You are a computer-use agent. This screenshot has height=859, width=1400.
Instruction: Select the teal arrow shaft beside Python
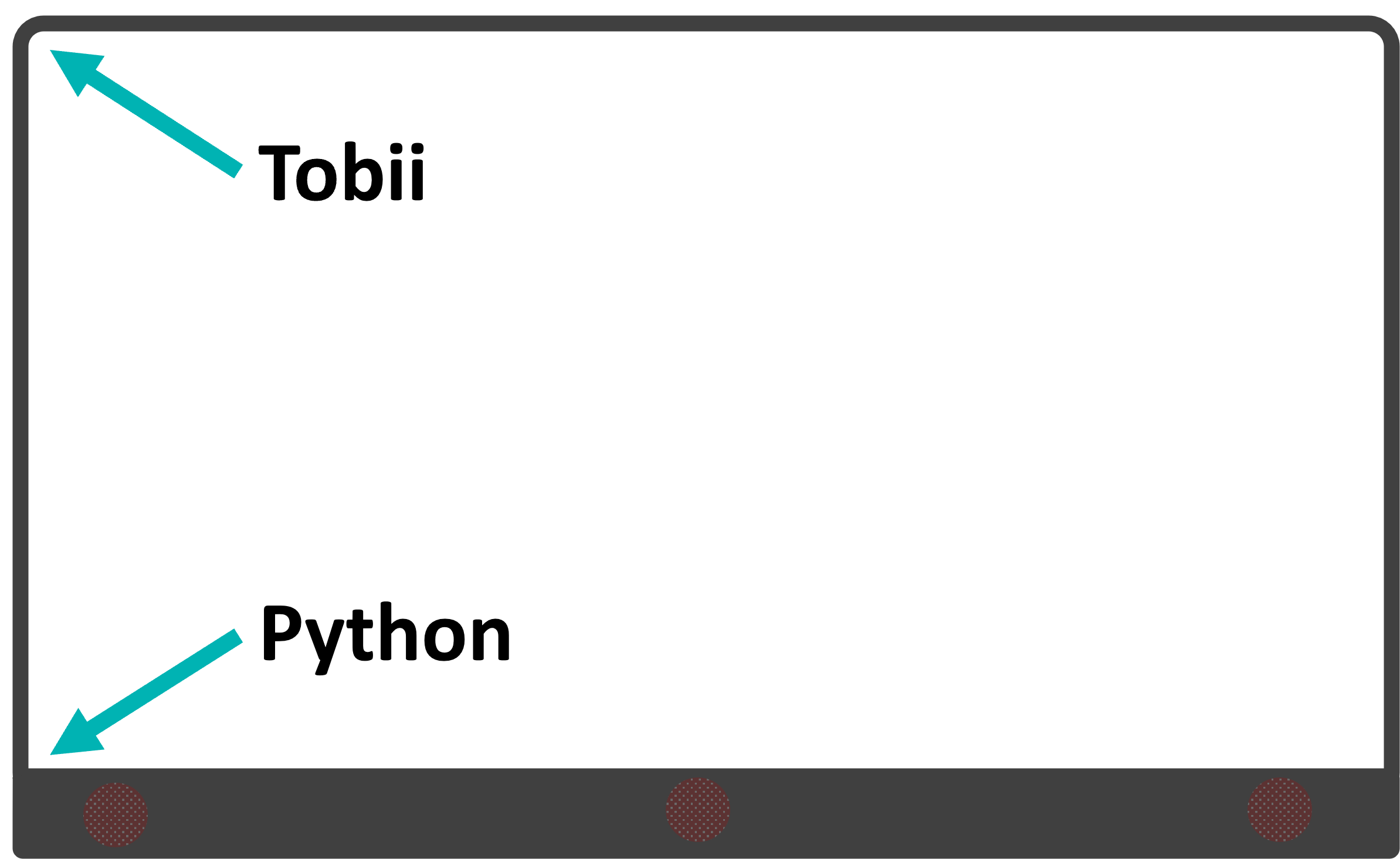click(x=164, y=682)
